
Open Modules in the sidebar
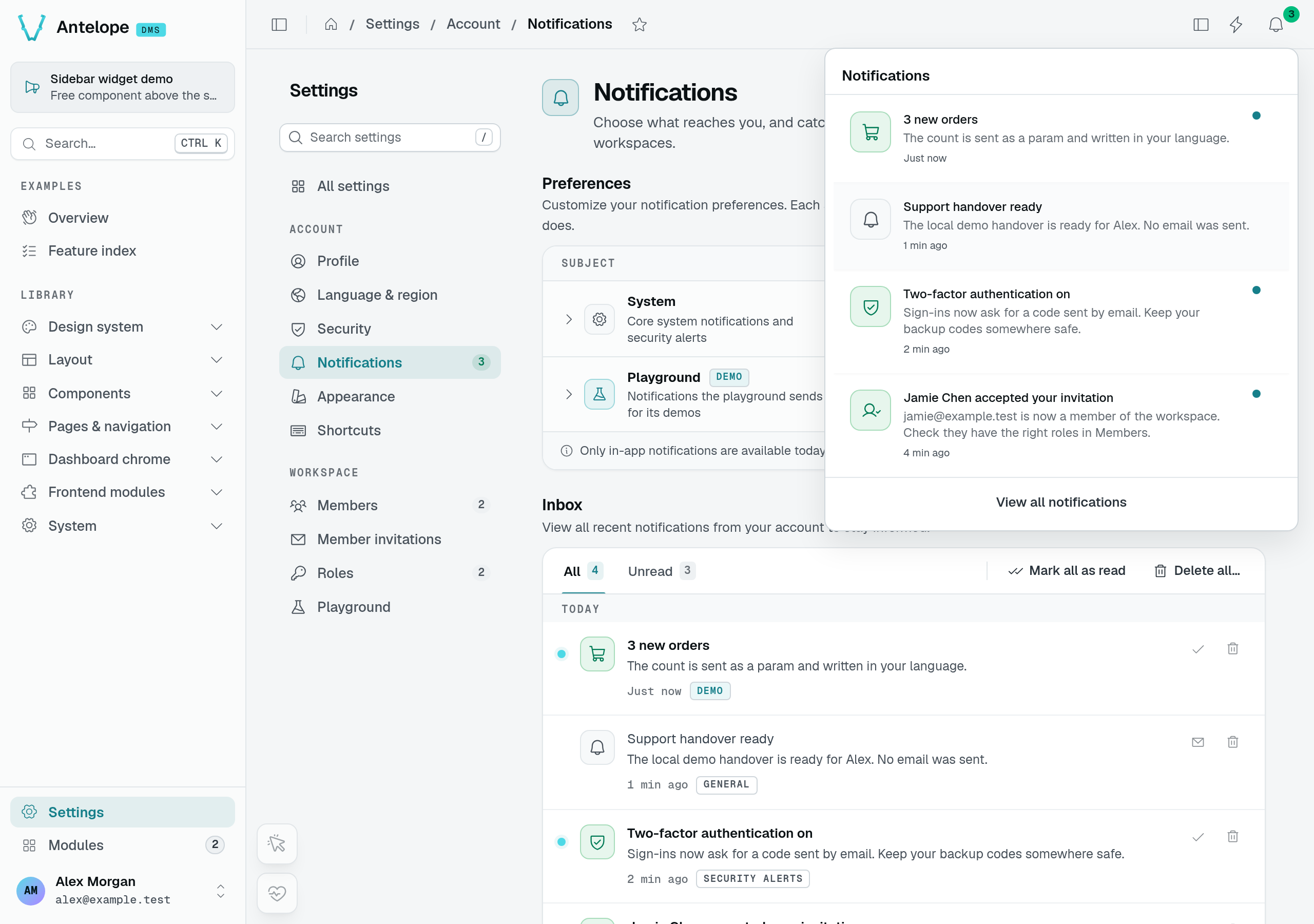(x=123, y=844)
